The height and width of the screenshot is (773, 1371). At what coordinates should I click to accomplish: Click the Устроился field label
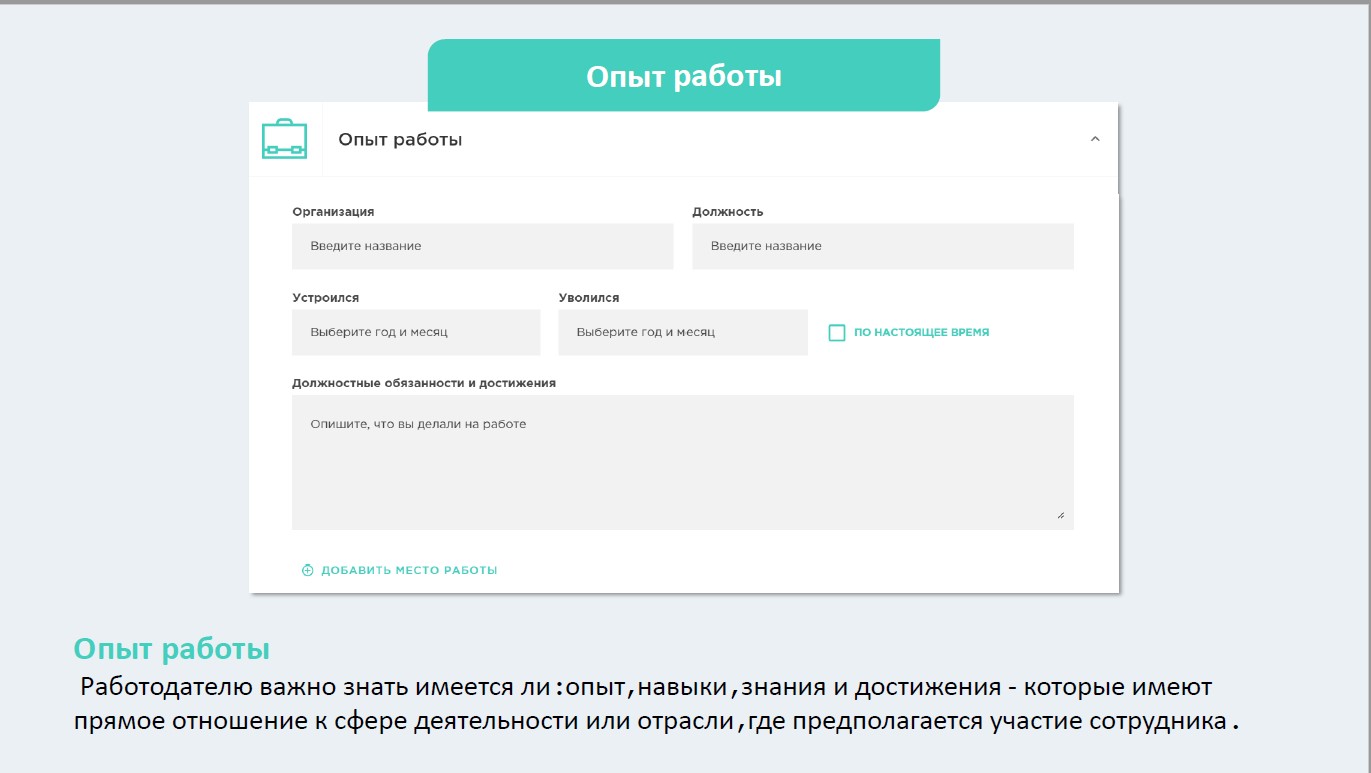(x=325, y=298)
